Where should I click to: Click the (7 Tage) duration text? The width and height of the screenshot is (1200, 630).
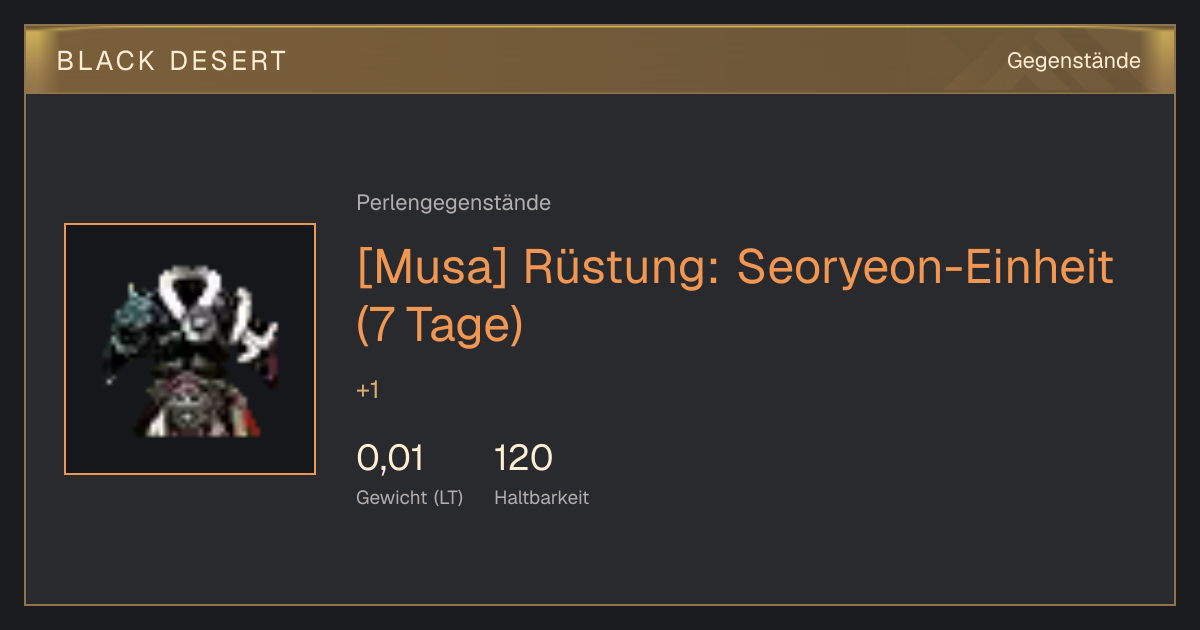point(440,326)
